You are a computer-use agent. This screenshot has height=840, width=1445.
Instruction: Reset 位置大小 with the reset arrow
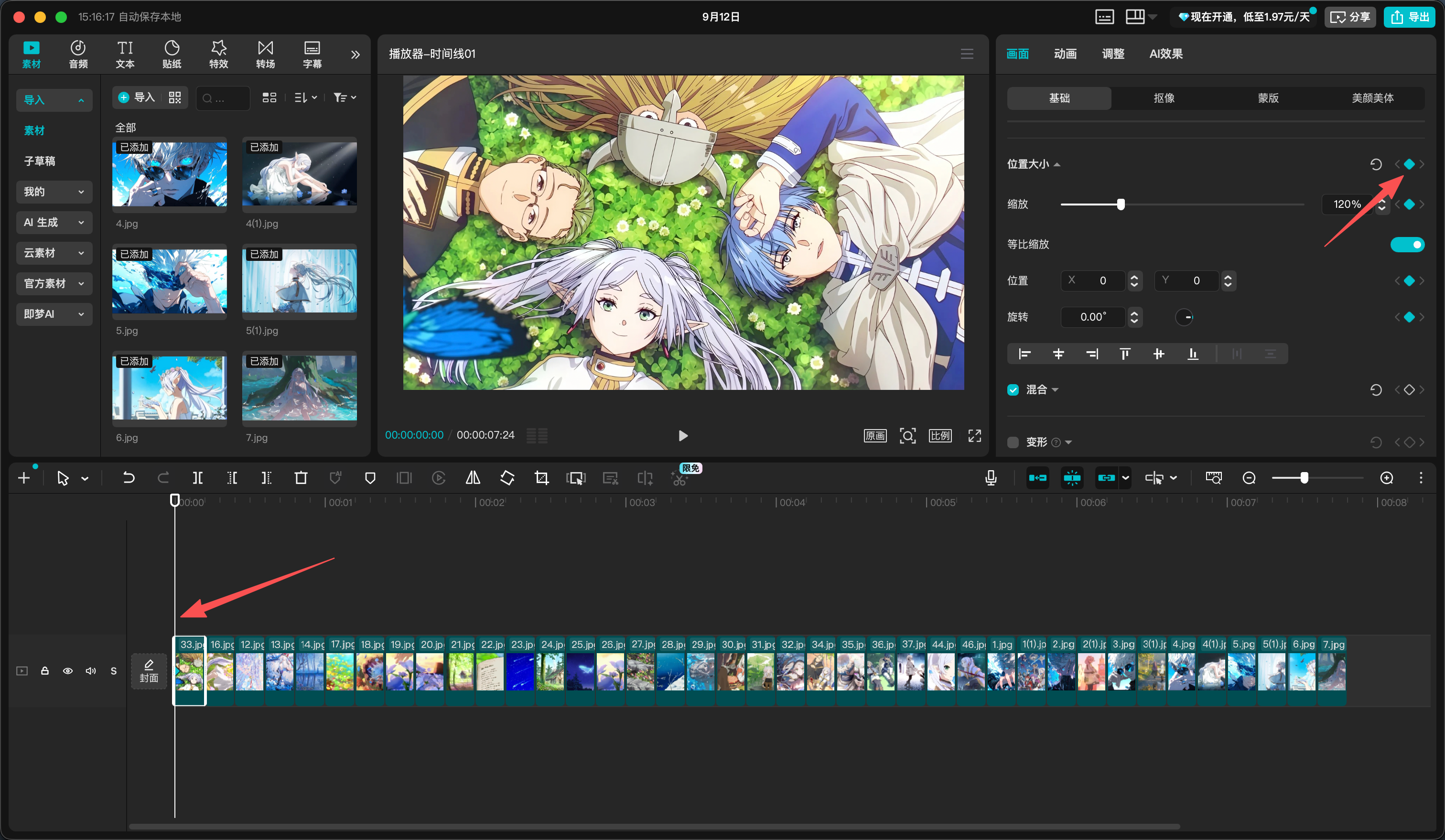(1376, 164)
